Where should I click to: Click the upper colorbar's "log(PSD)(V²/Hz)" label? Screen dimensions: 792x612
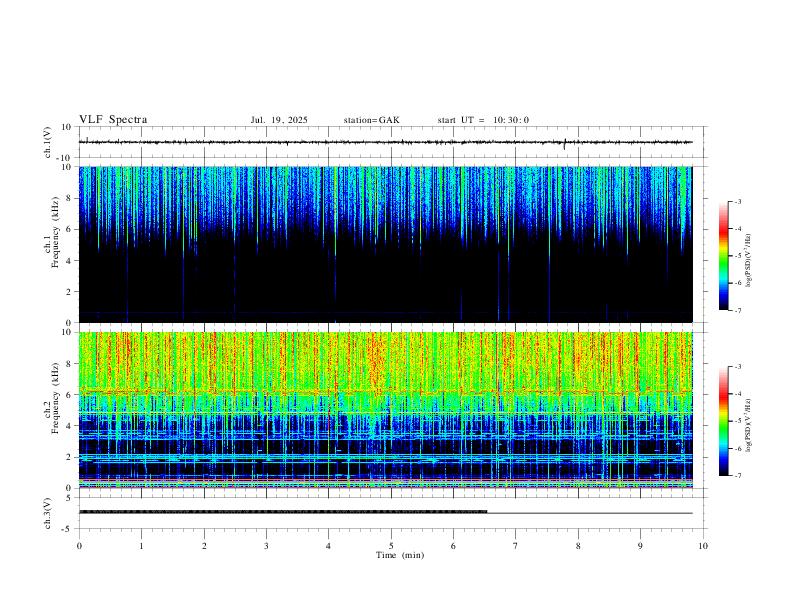(749, 260)
